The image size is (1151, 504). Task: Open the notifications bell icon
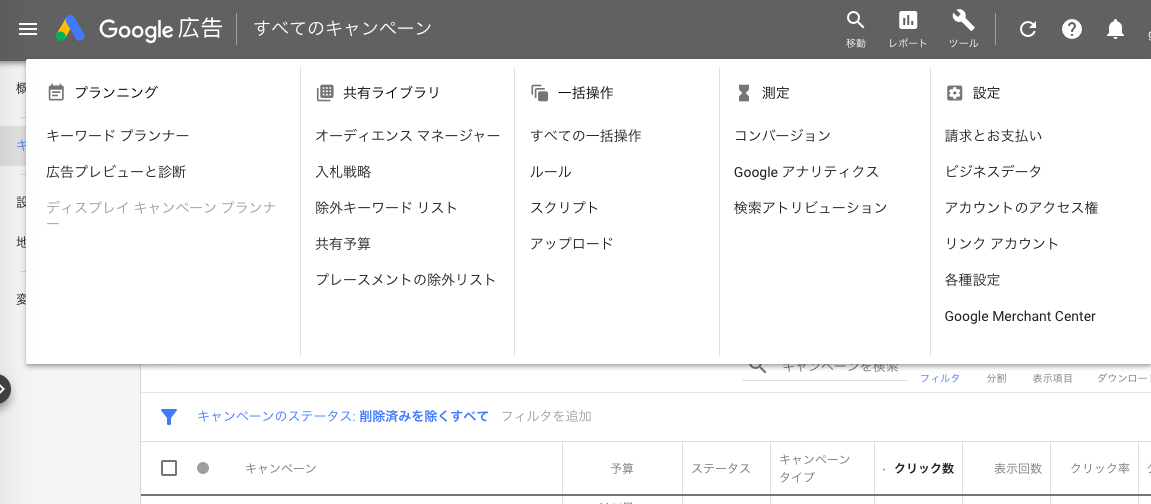[1115, 29]
